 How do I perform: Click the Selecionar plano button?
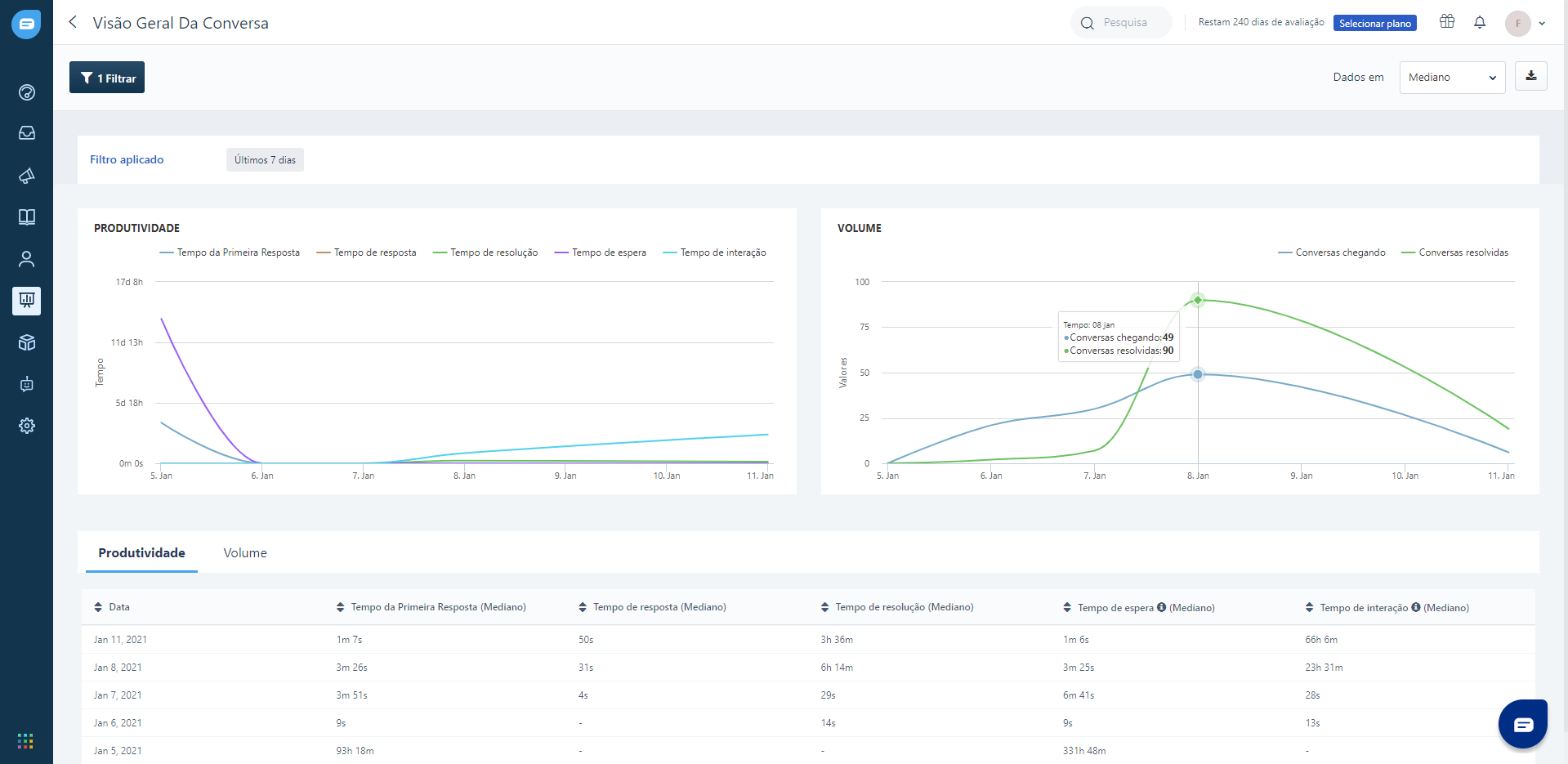(1375, 23)
